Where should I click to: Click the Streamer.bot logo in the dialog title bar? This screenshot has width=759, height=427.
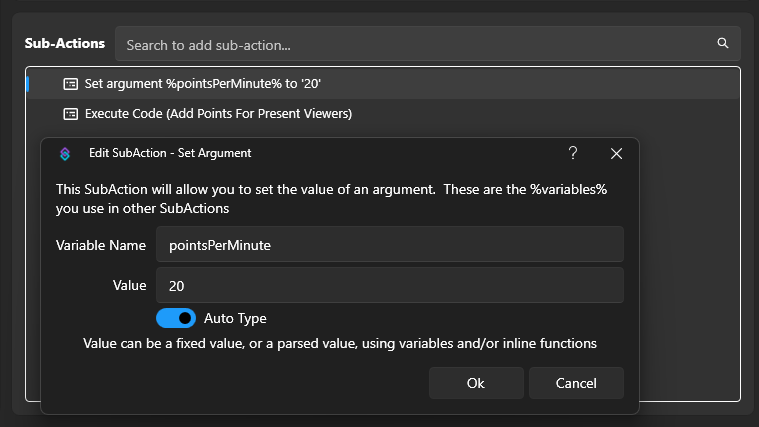point(65,153)
